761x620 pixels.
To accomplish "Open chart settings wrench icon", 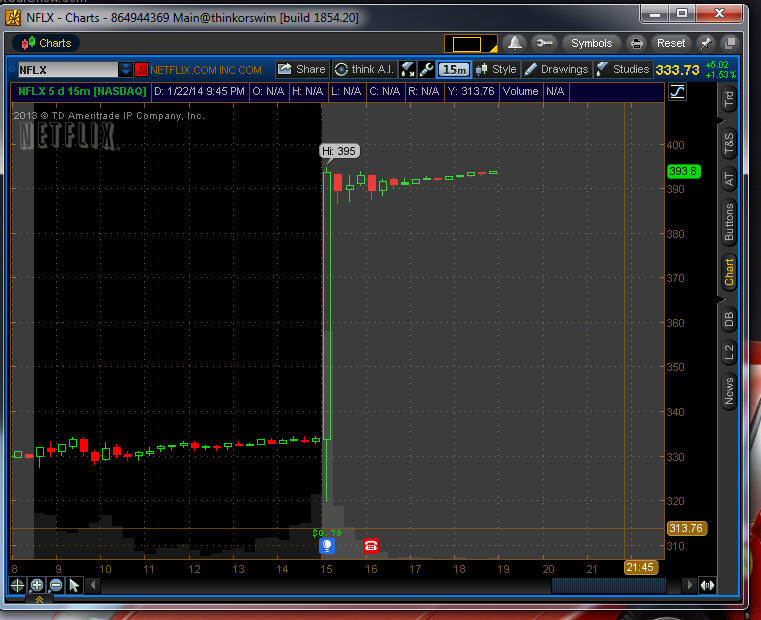I will [x=426, y=69].
